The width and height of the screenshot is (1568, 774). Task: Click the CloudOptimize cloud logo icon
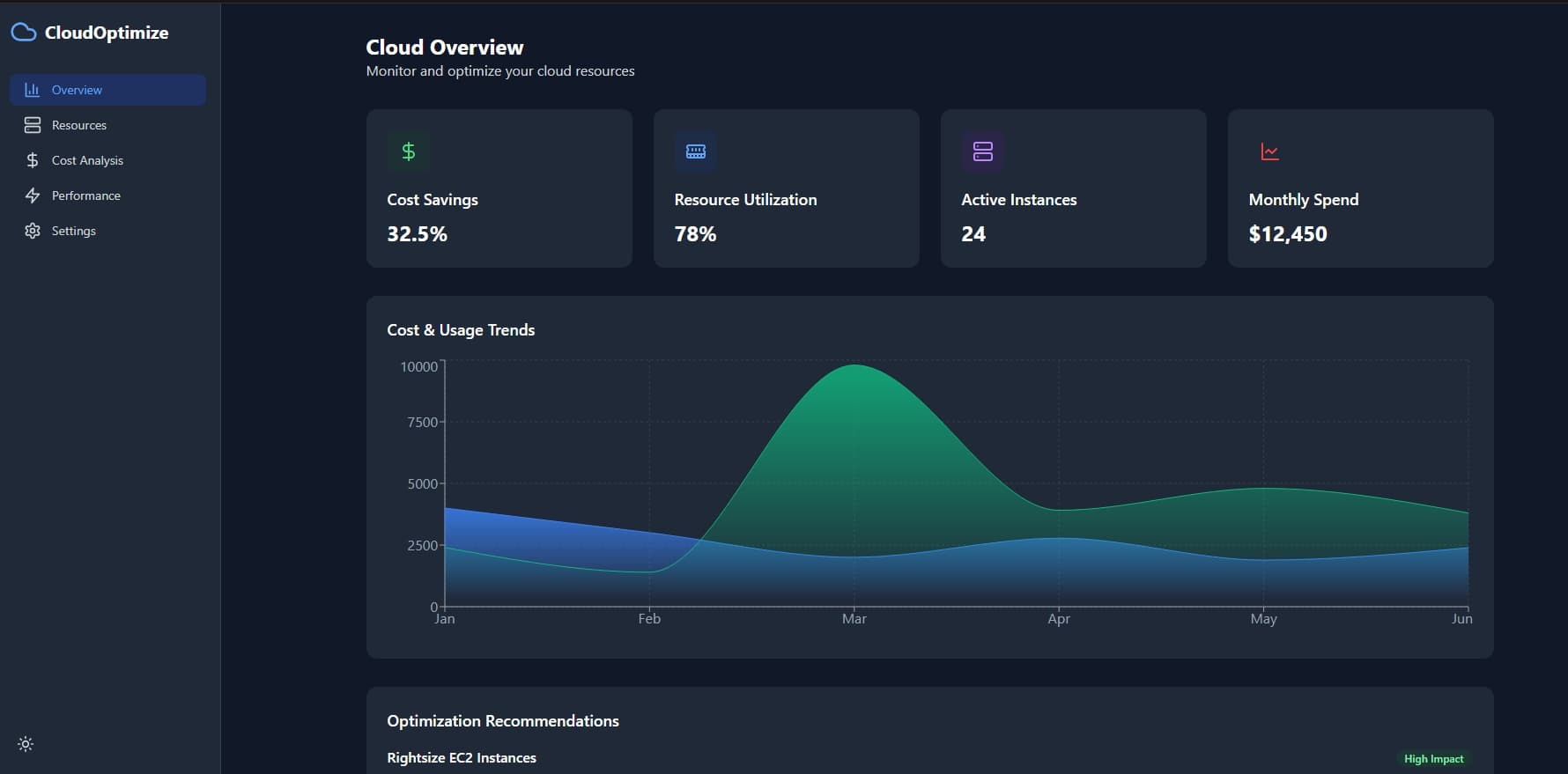[x=24, y=33]
